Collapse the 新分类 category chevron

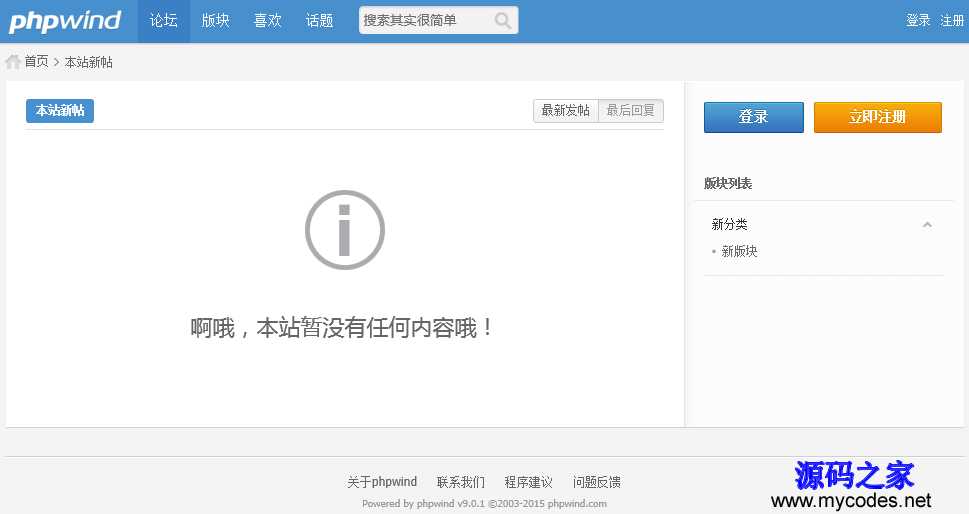tap(927, 224)
